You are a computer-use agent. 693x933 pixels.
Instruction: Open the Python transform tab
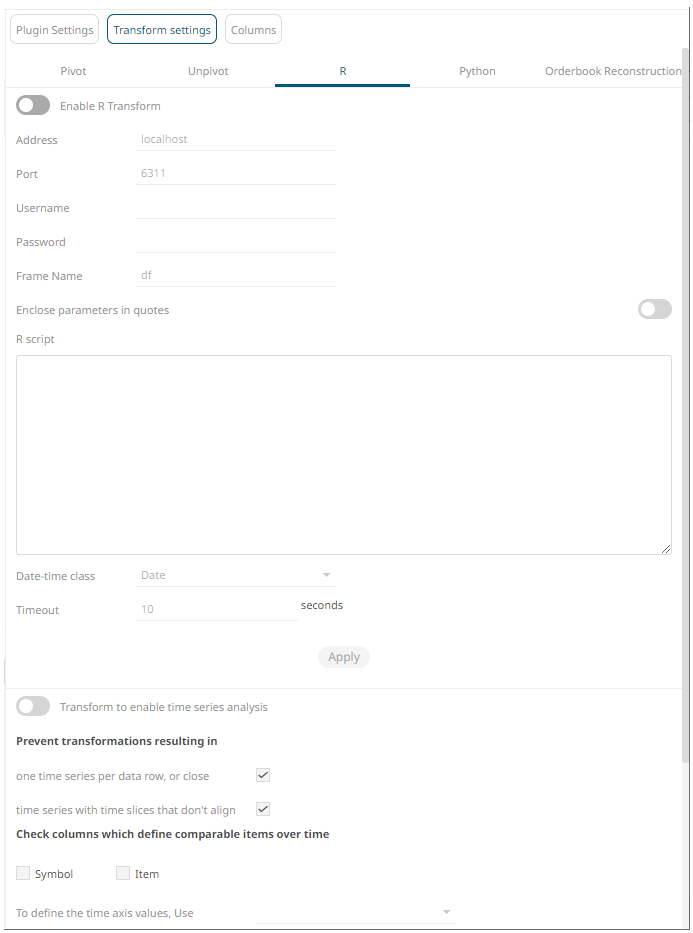pyautogui.click(x=477, y=71)
